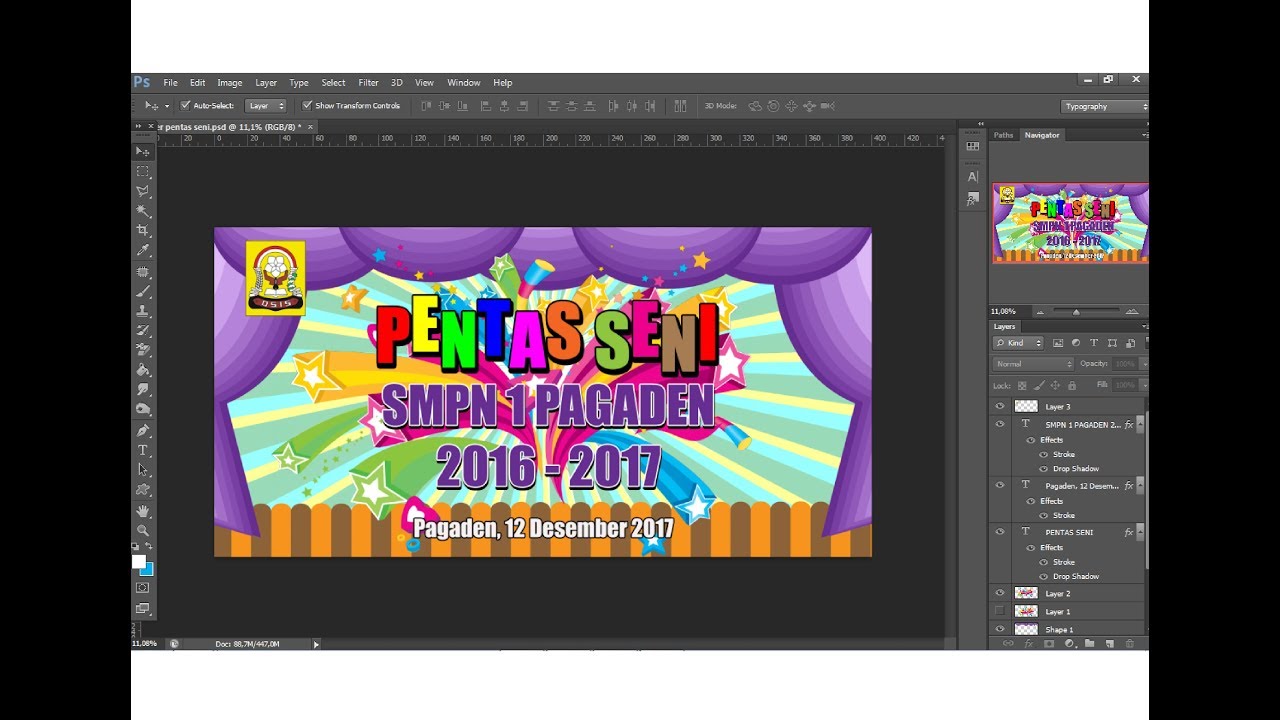Select the Sponge tool

143,410
